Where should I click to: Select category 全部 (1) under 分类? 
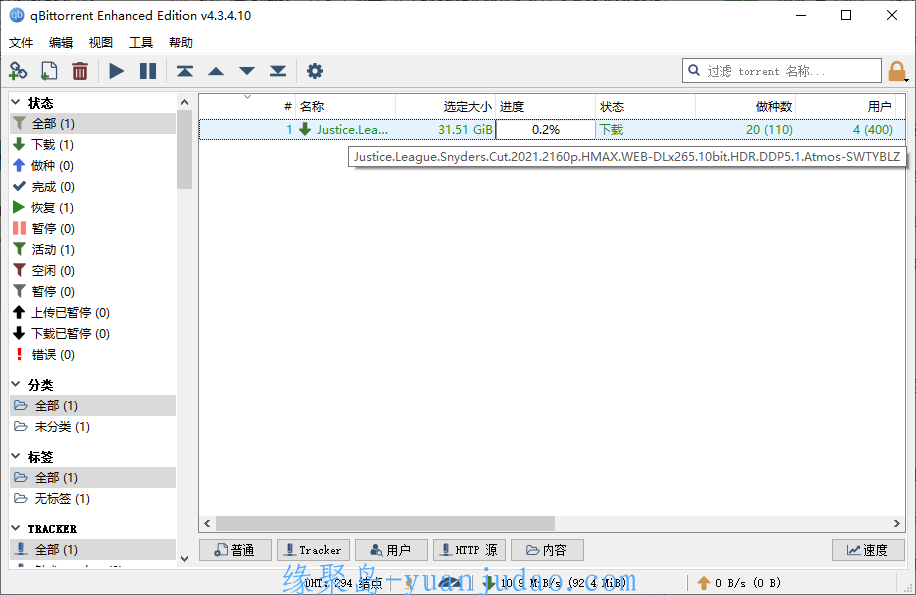click(93, 405)
